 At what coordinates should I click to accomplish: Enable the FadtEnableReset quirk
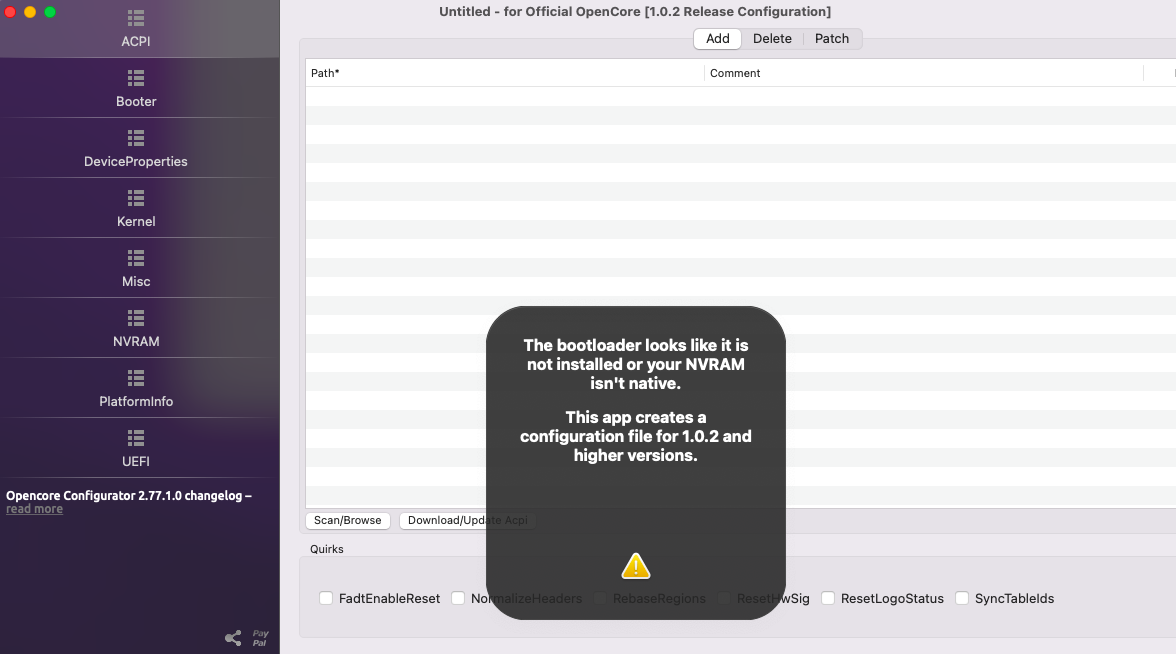click(x=326, y=598)
